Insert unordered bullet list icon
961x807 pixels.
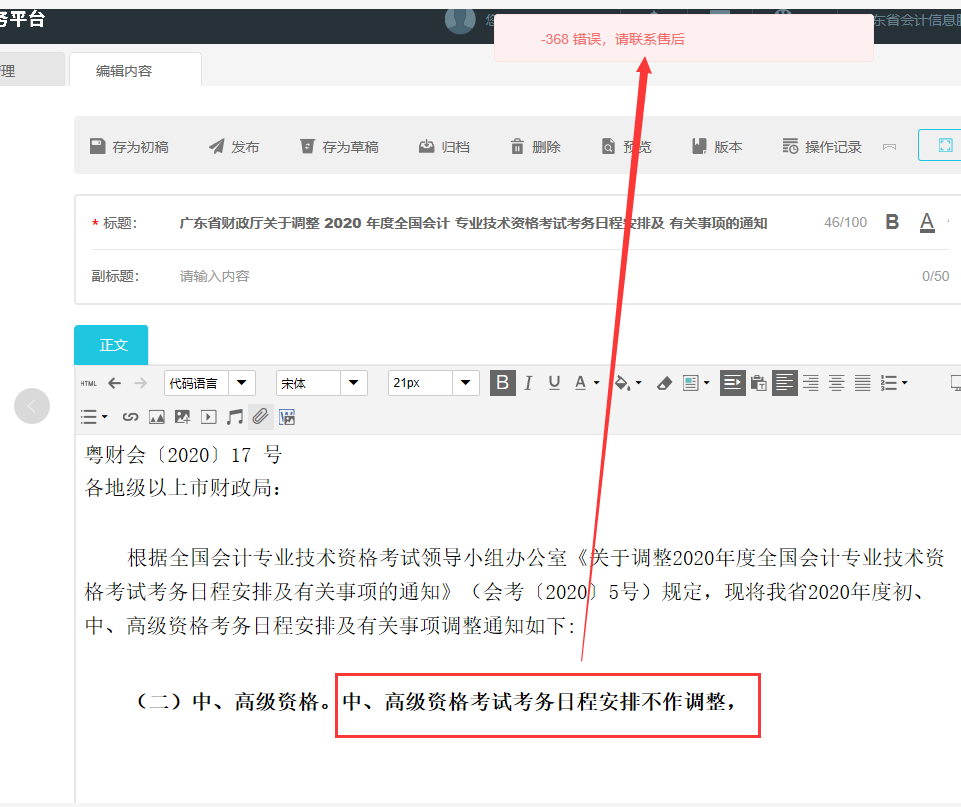[89, 417]
